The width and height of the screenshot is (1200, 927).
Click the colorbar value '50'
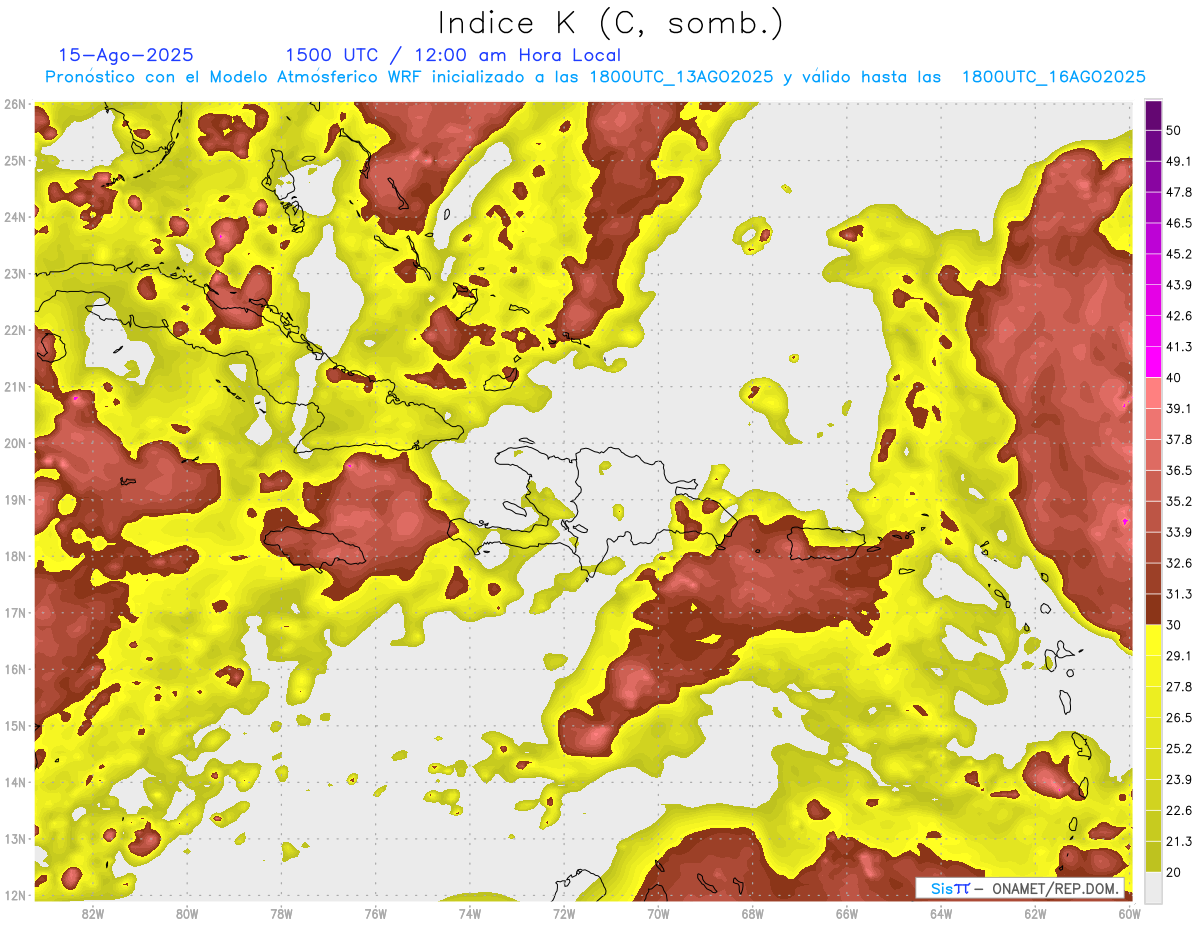click(1174, 131)
